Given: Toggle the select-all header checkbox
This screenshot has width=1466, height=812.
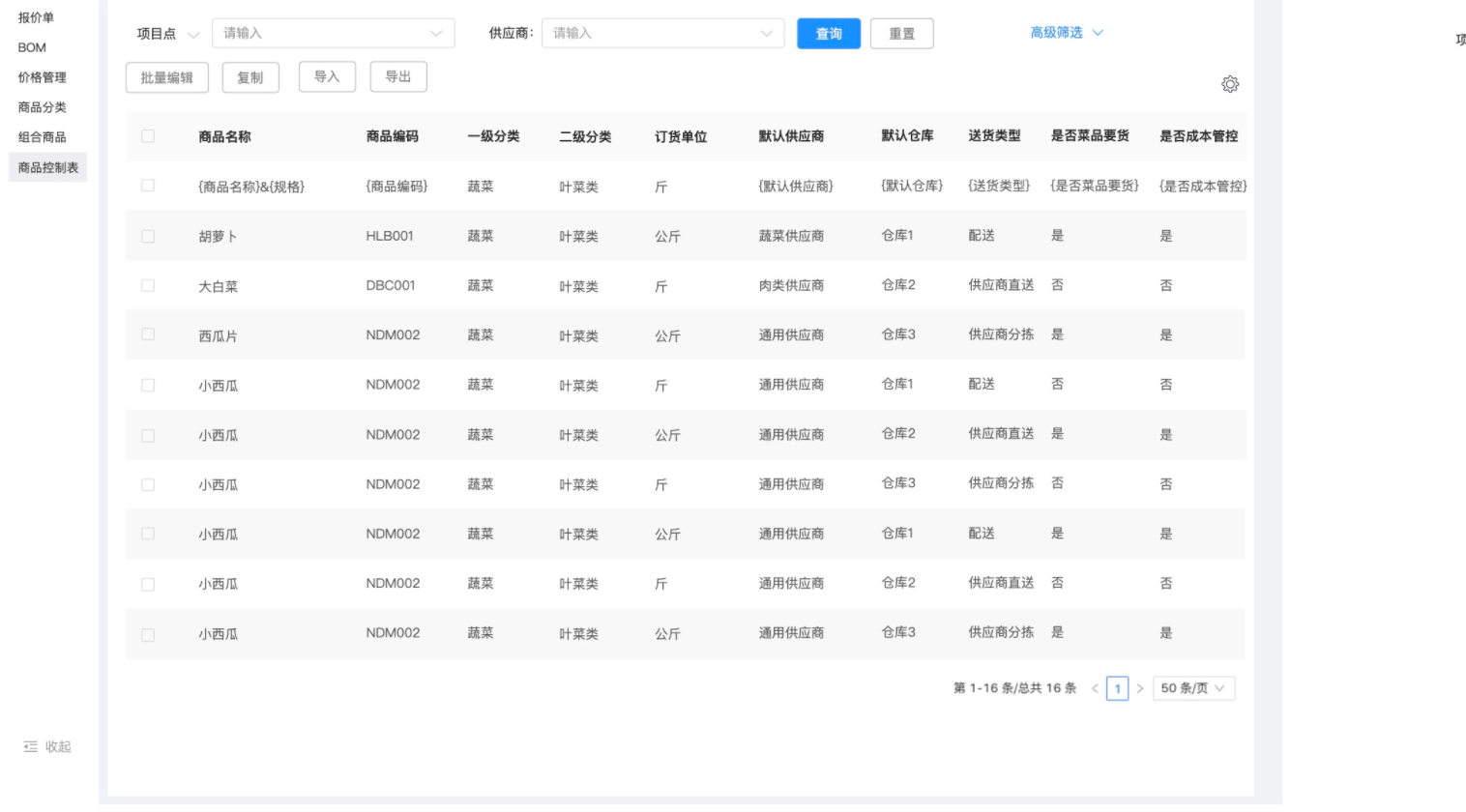Looking at the screenshot, I should 148,136.
